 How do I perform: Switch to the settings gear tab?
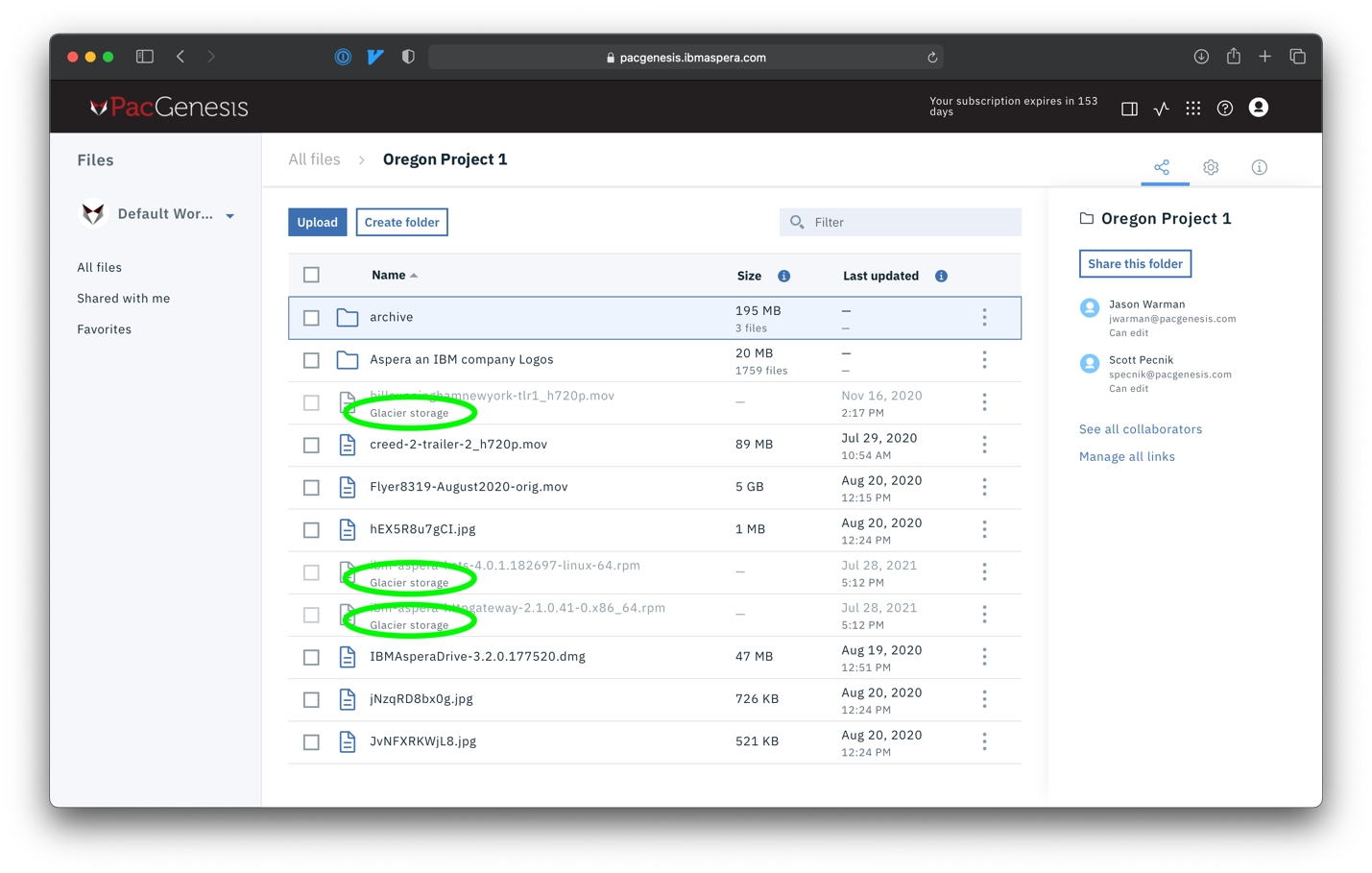point(1211,167)
